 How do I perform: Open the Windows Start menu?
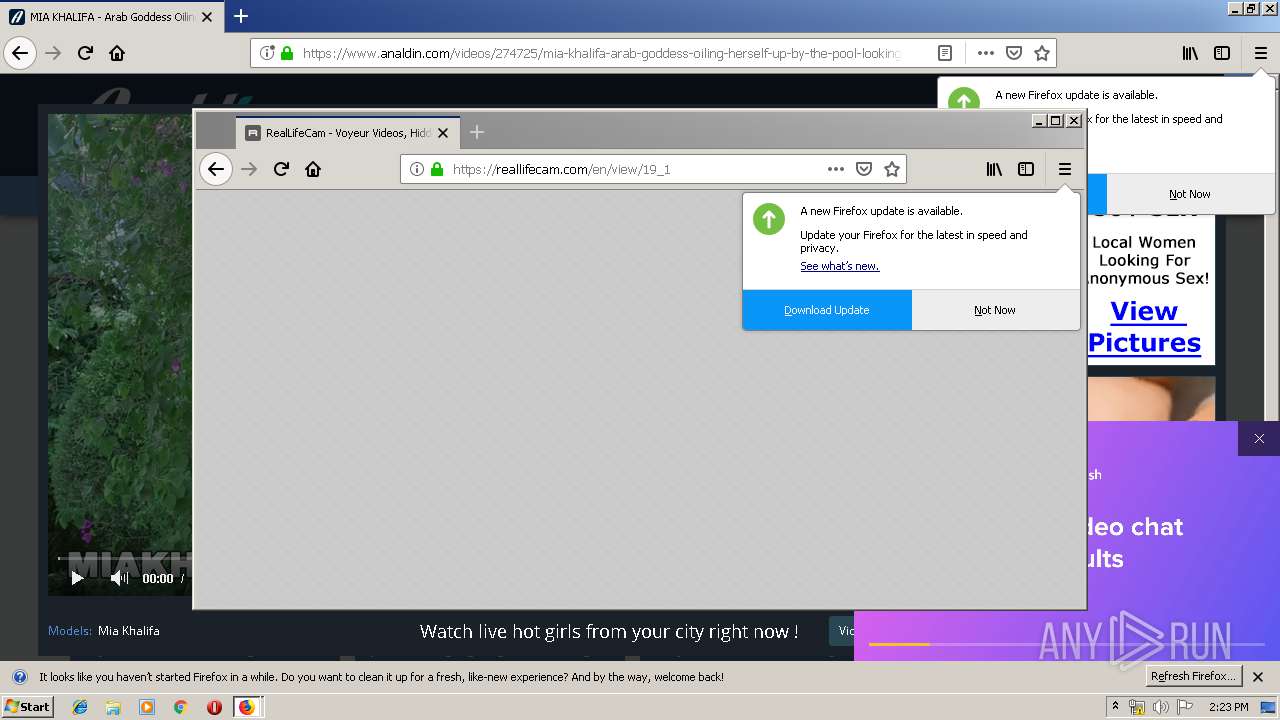pos(27,706)
